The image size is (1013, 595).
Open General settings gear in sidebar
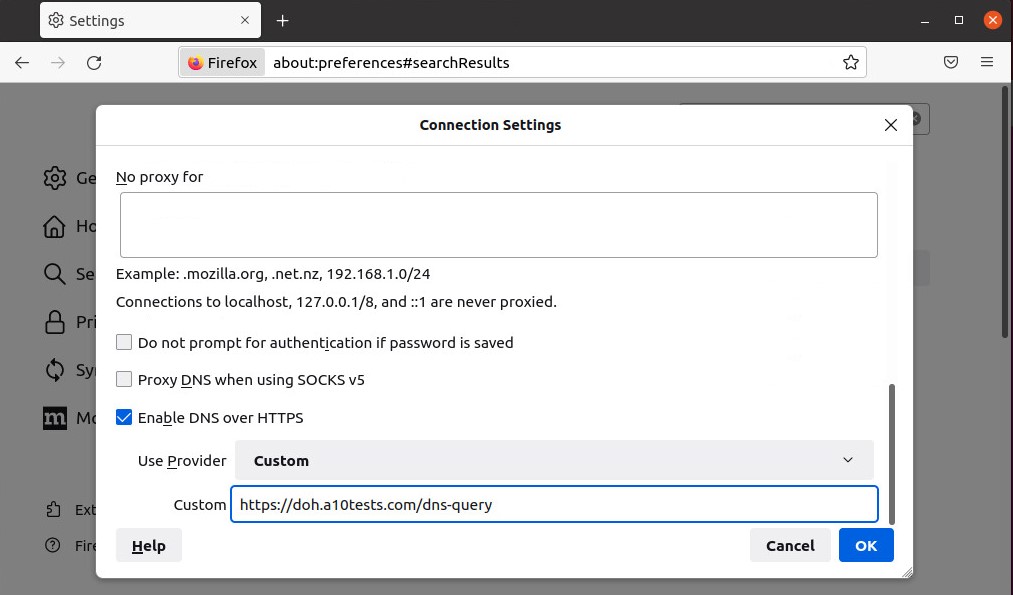click(55, 178)
